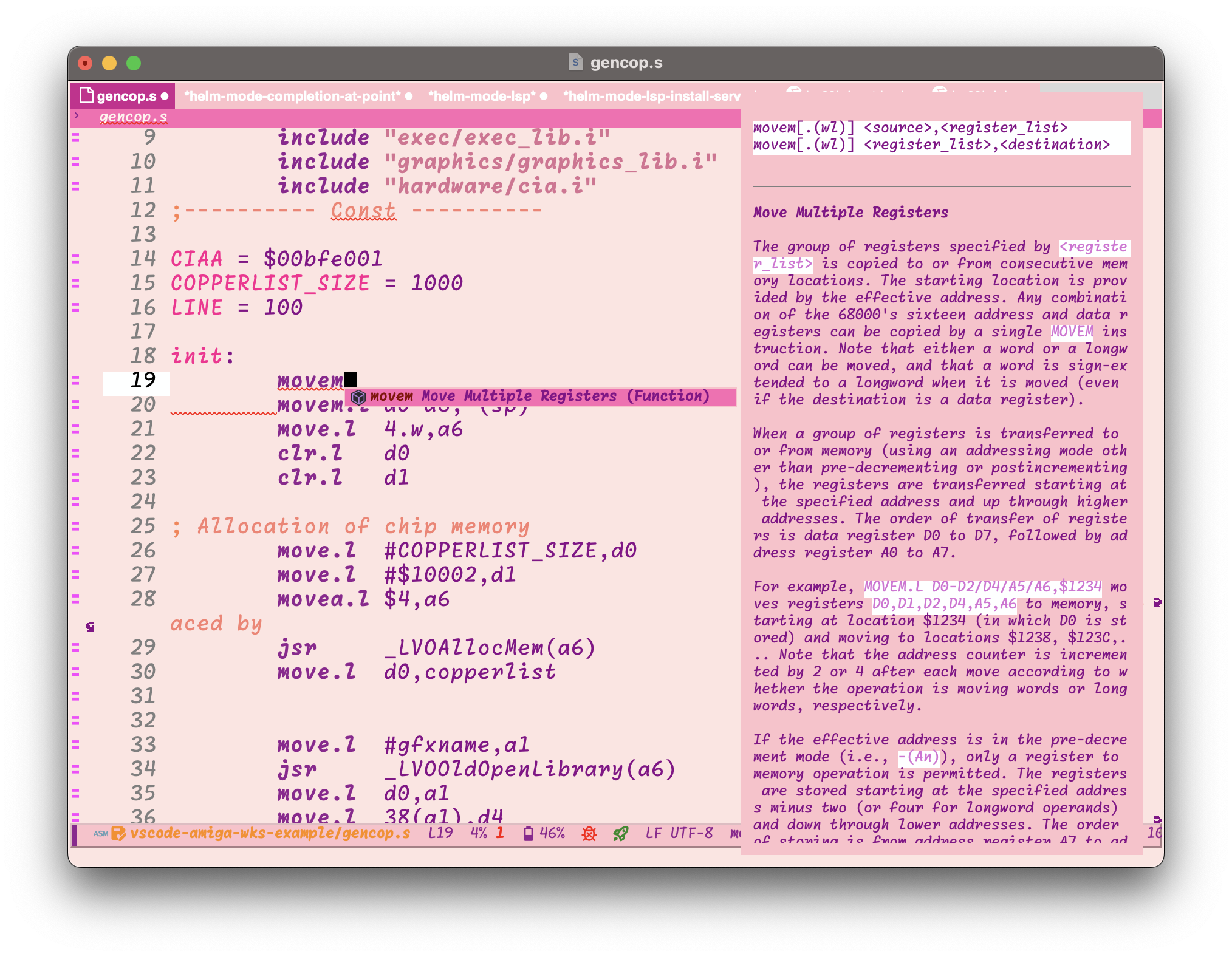Click line number 19 in gutter
This screenshot has width=1232, height=957.
point(143,381)
